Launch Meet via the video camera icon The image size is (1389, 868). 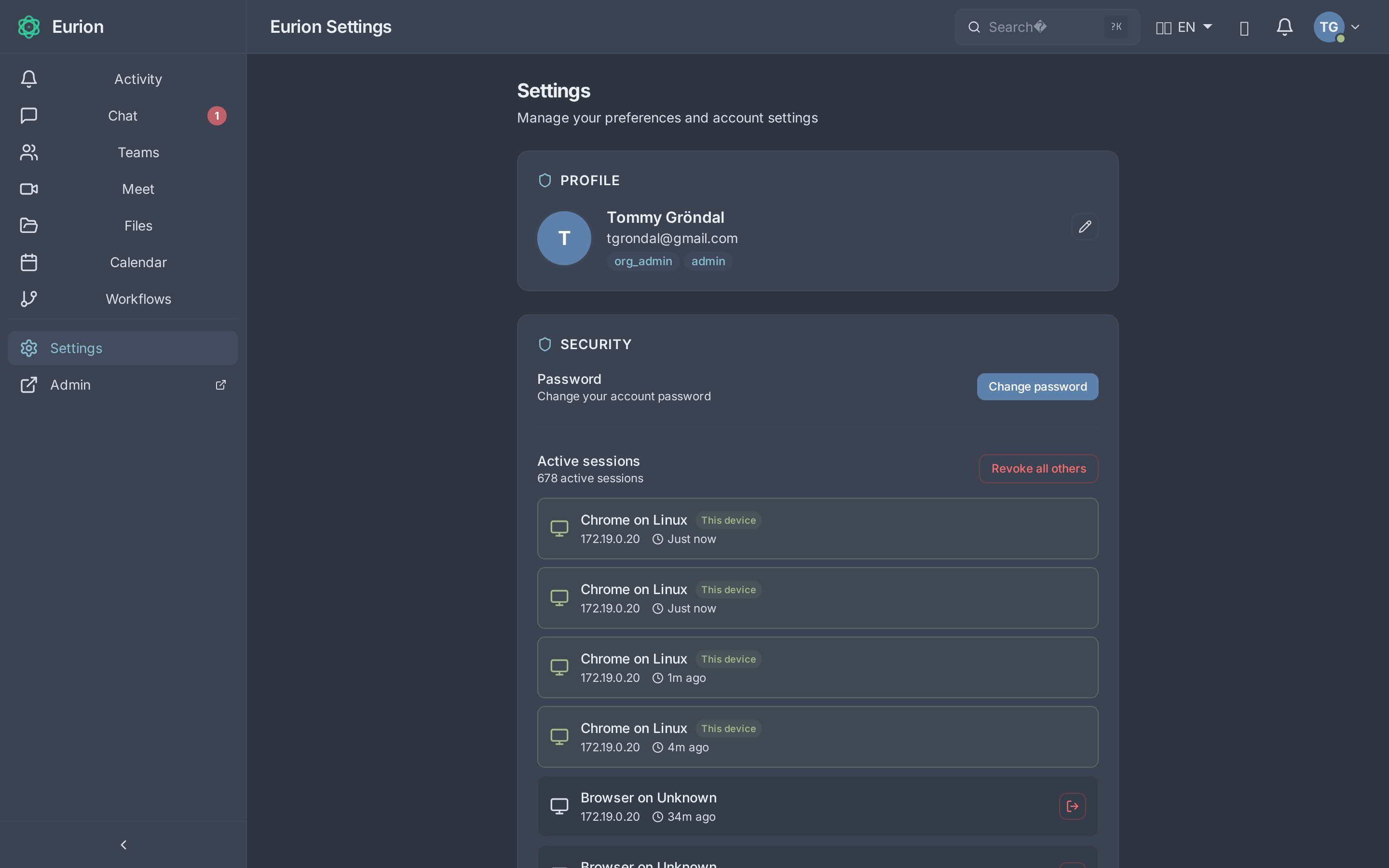(x=29, y=189)
